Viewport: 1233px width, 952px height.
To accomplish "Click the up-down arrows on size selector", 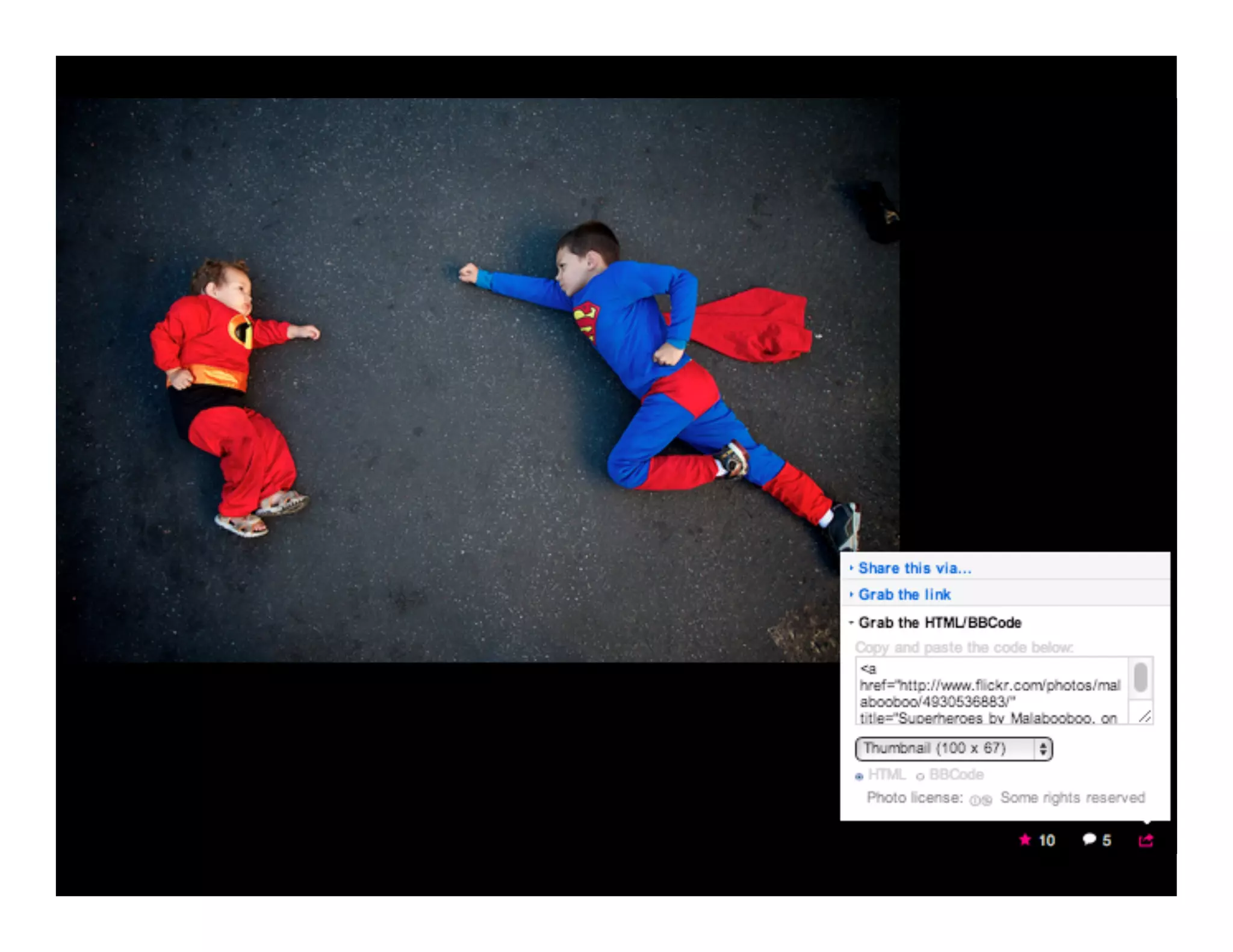I will coord(1043,749).
